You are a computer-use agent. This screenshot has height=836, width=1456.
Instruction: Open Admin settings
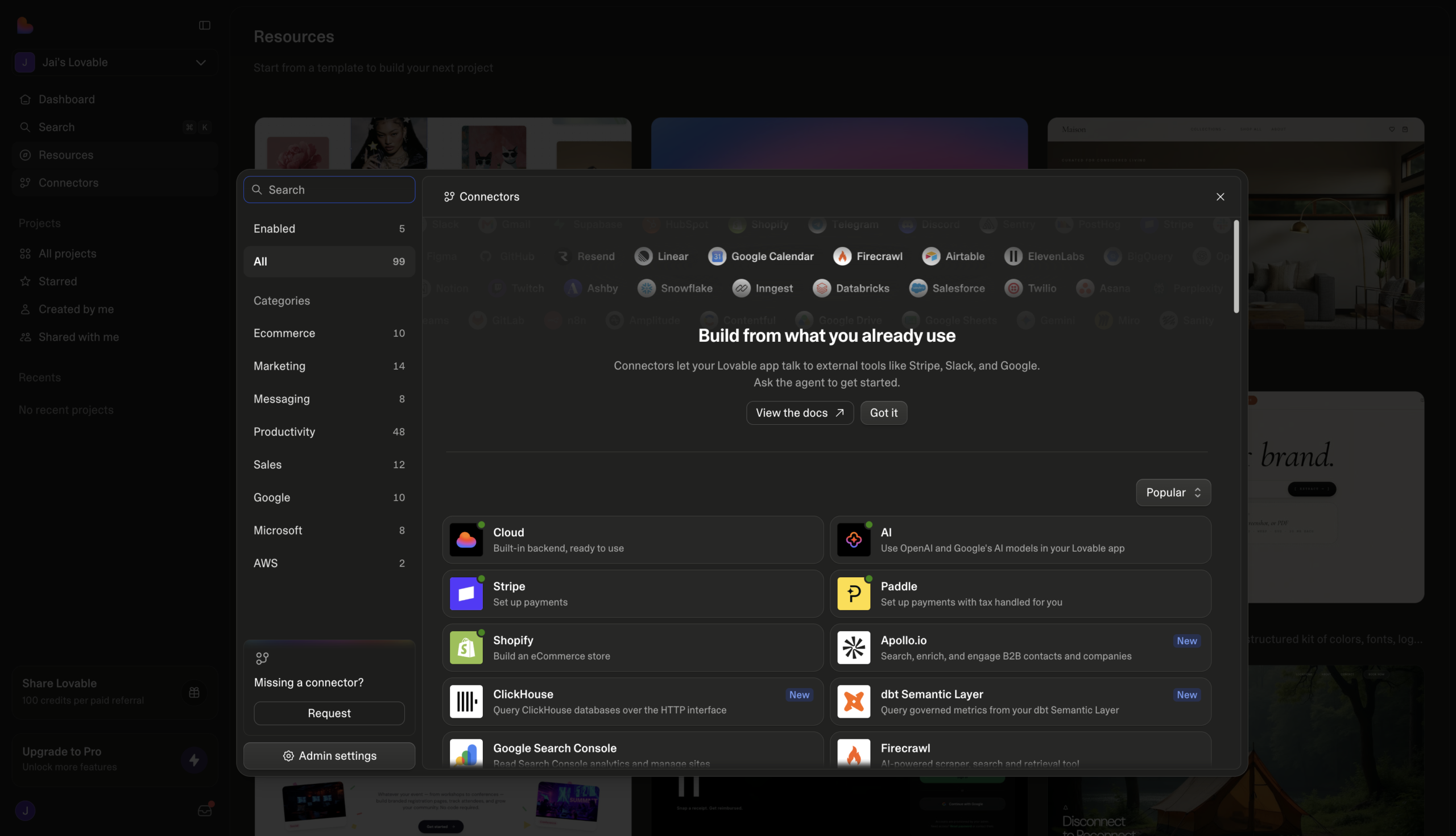[x=329, y=756]
